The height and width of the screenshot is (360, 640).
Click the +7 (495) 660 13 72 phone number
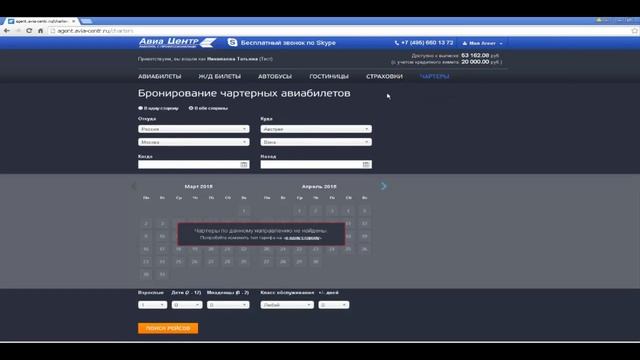click(427, 43)
